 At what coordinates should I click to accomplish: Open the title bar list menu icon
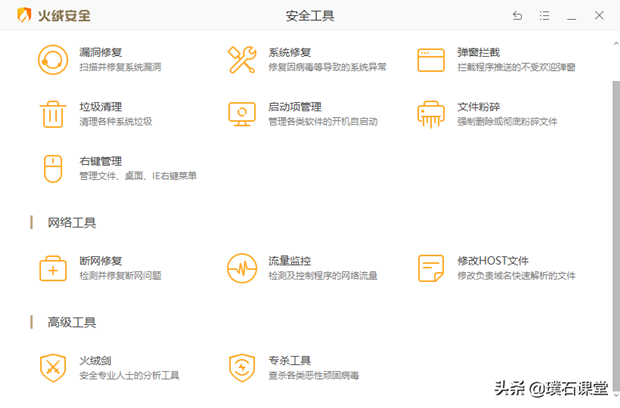(x=544, y=15)
